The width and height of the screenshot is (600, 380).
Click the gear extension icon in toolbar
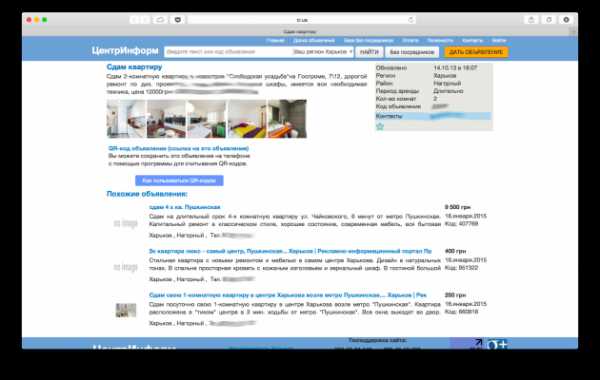(x=566, y=20)
